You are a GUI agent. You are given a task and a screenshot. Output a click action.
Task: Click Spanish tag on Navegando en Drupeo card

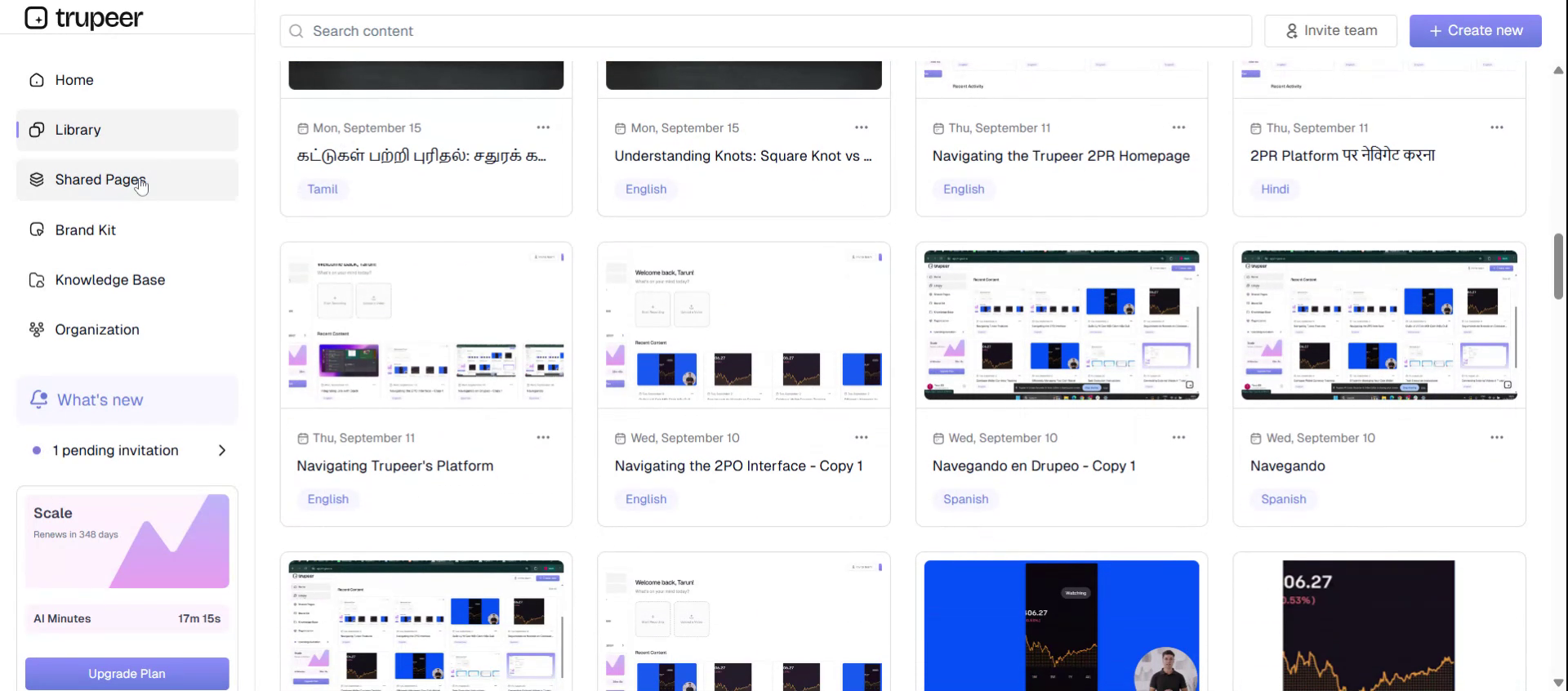966,499
